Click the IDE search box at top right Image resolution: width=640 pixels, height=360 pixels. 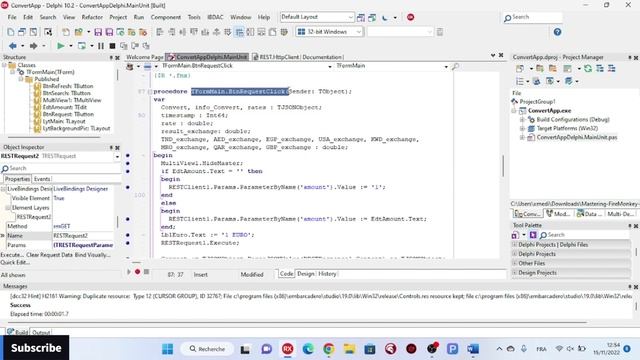[x=533, y=17]
